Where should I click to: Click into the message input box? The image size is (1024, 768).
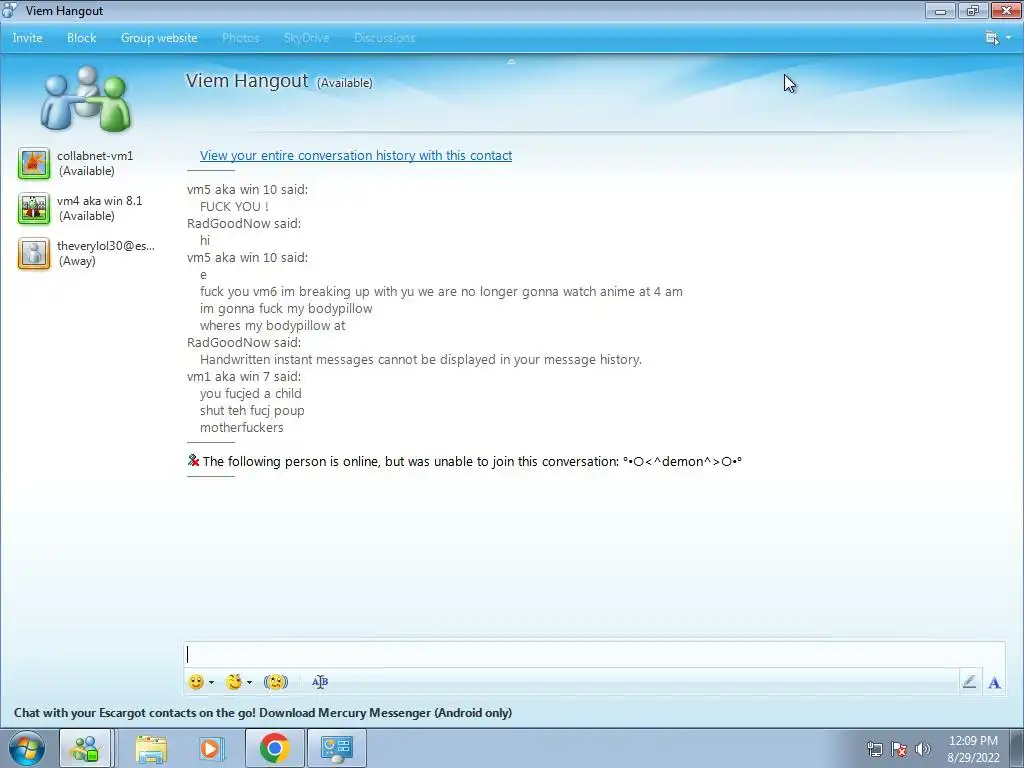point(594,654)
